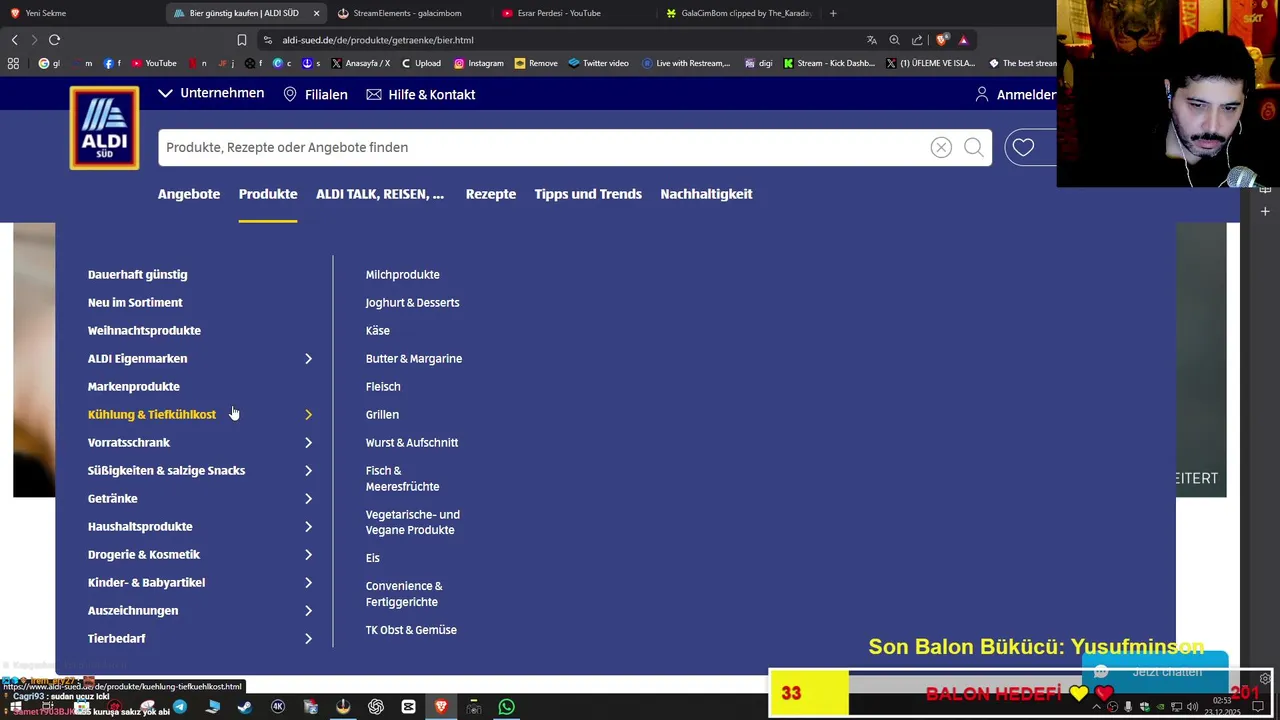Bookmark this page icon
Screen dimensions: 1280x720
click(241, 40)
